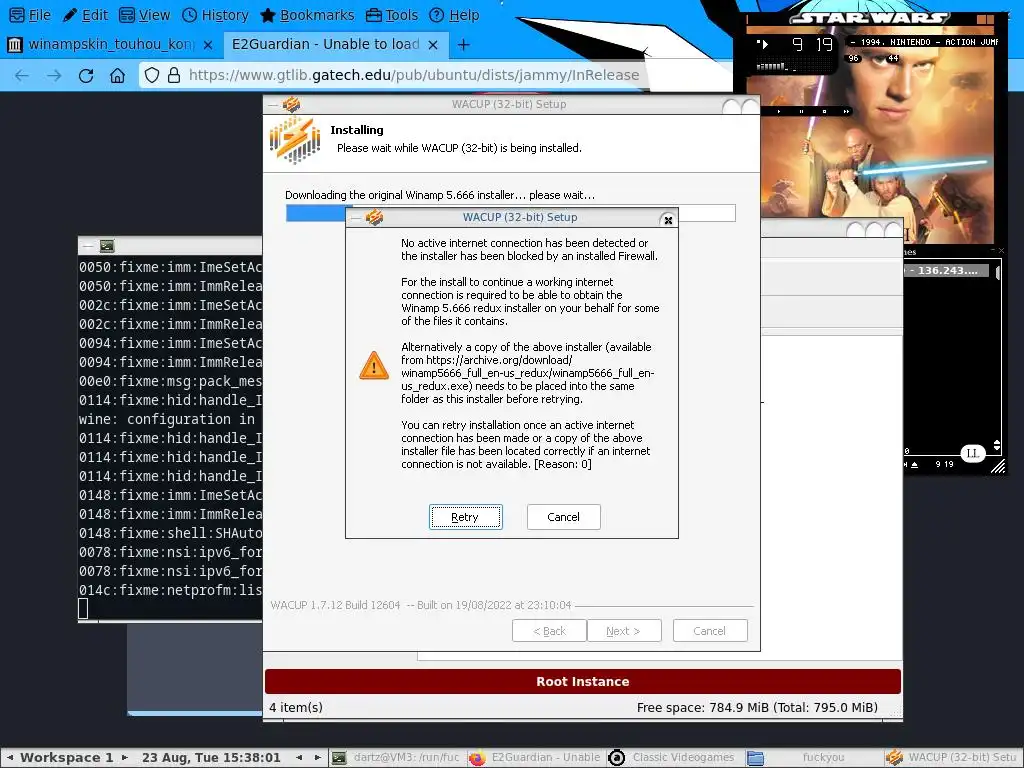
Task: Click the pause button on the Winamp skin
Action: [801, 112]
